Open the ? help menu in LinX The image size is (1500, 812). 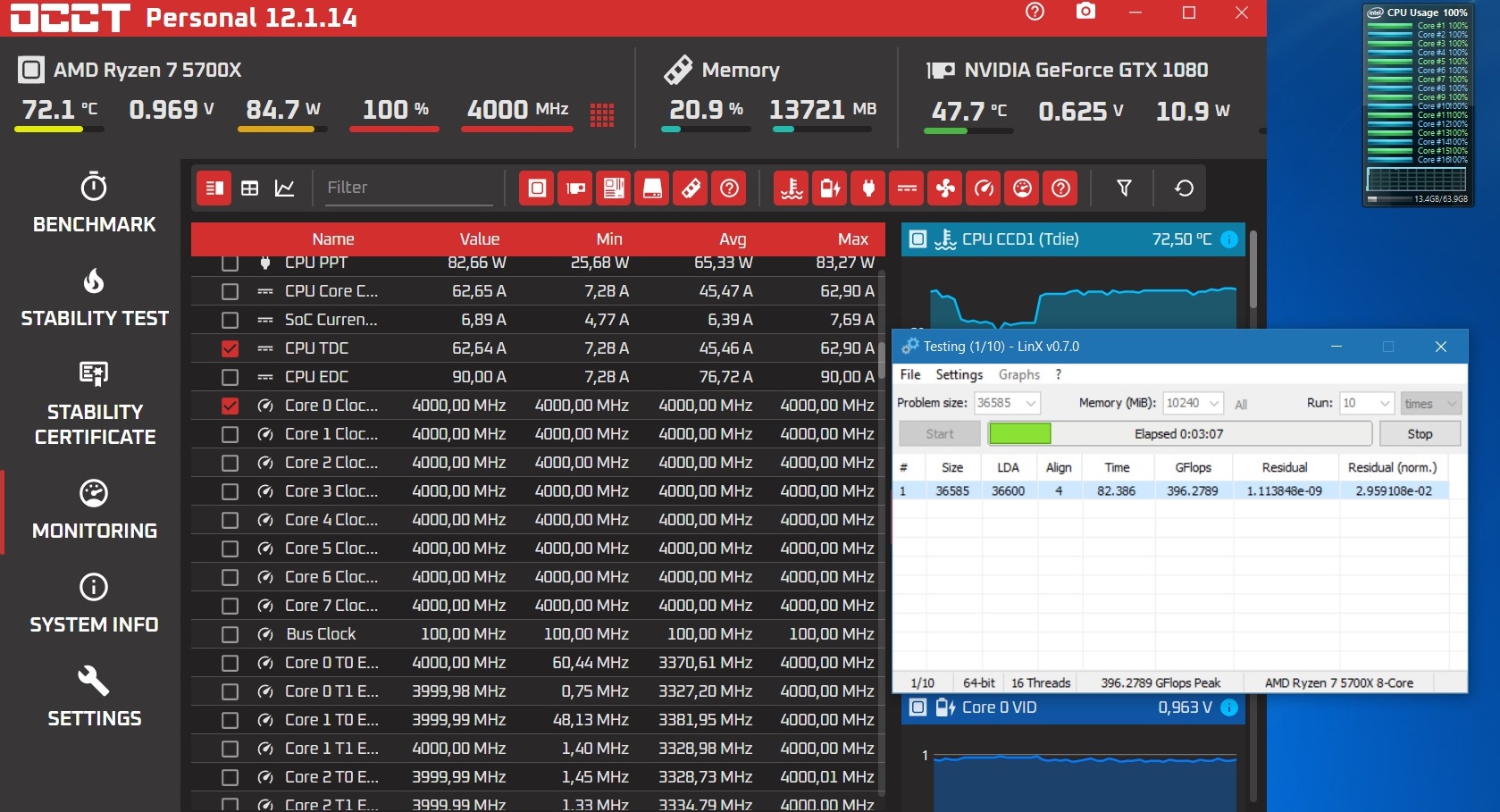(1059, 374)
